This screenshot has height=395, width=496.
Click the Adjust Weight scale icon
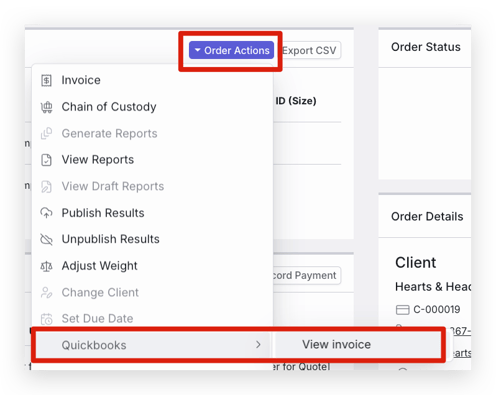coord(46,266)
